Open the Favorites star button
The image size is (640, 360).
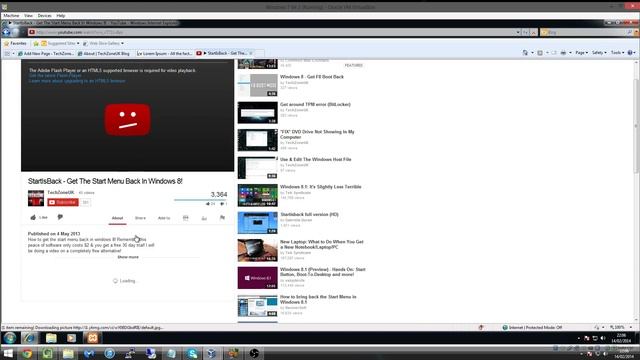point(15,43)
